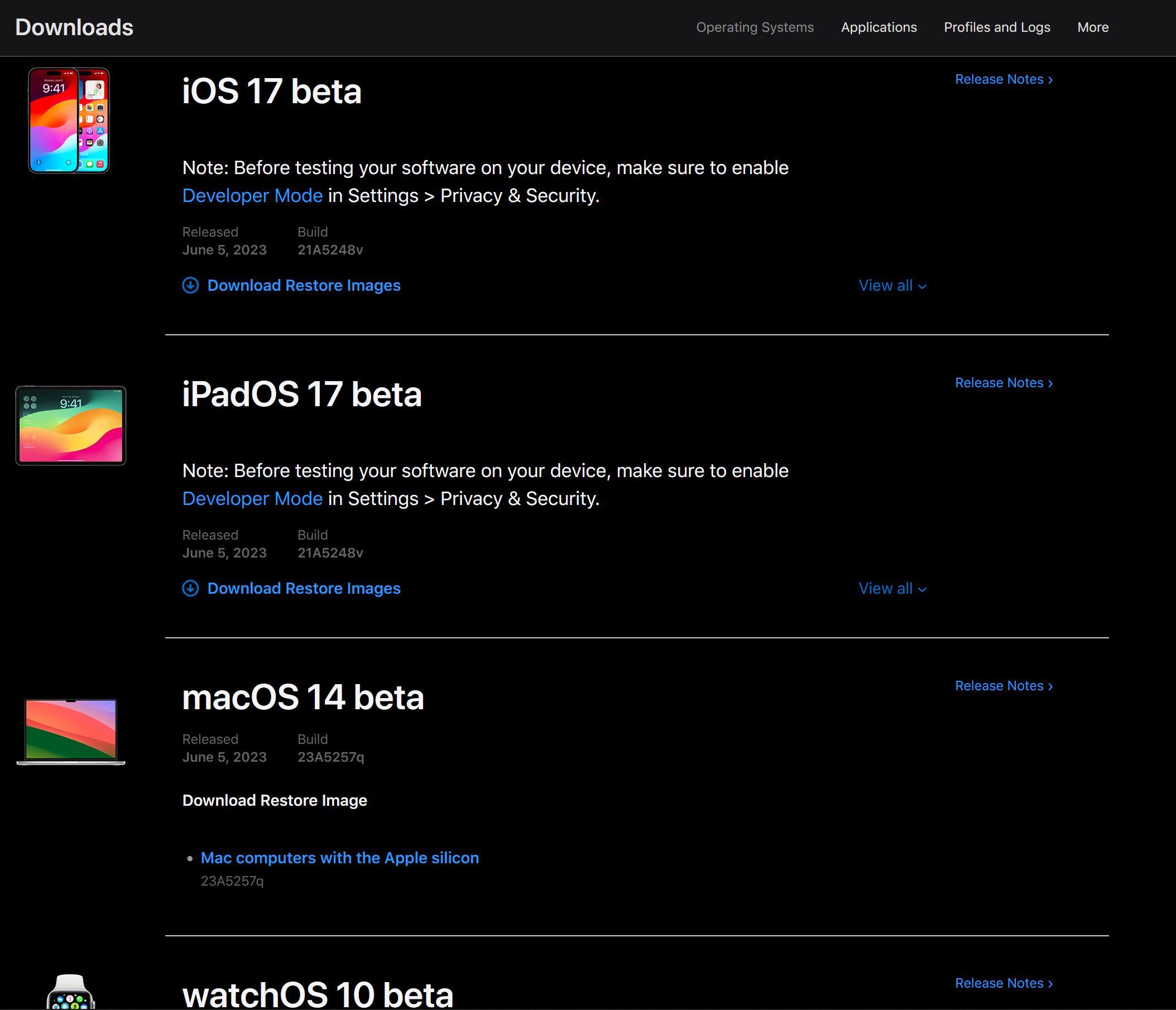
Task: Click the Apple Watch image for watchOS 10
Action: point(71,992)
